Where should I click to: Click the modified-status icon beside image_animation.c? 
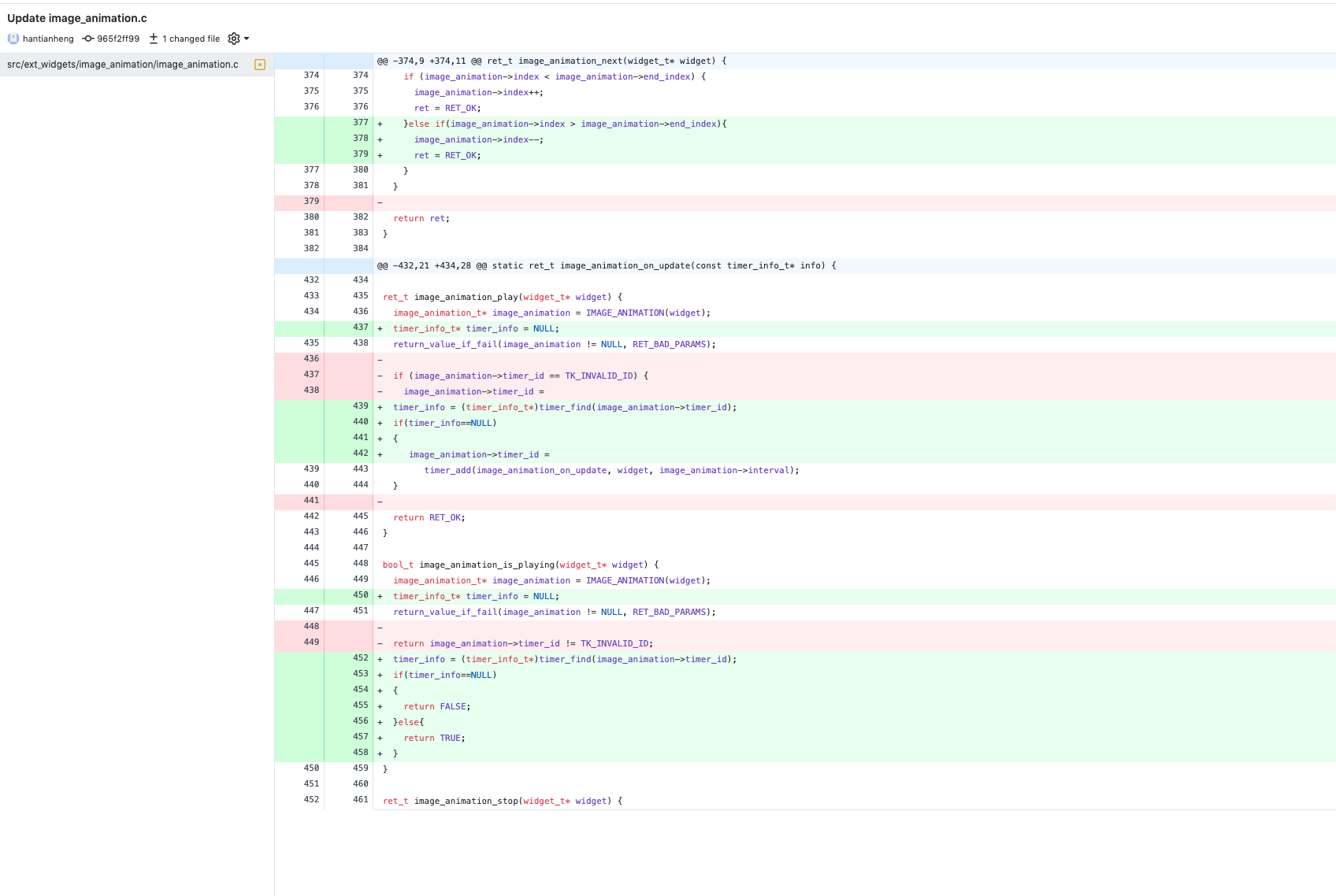[x=260, y=64]
